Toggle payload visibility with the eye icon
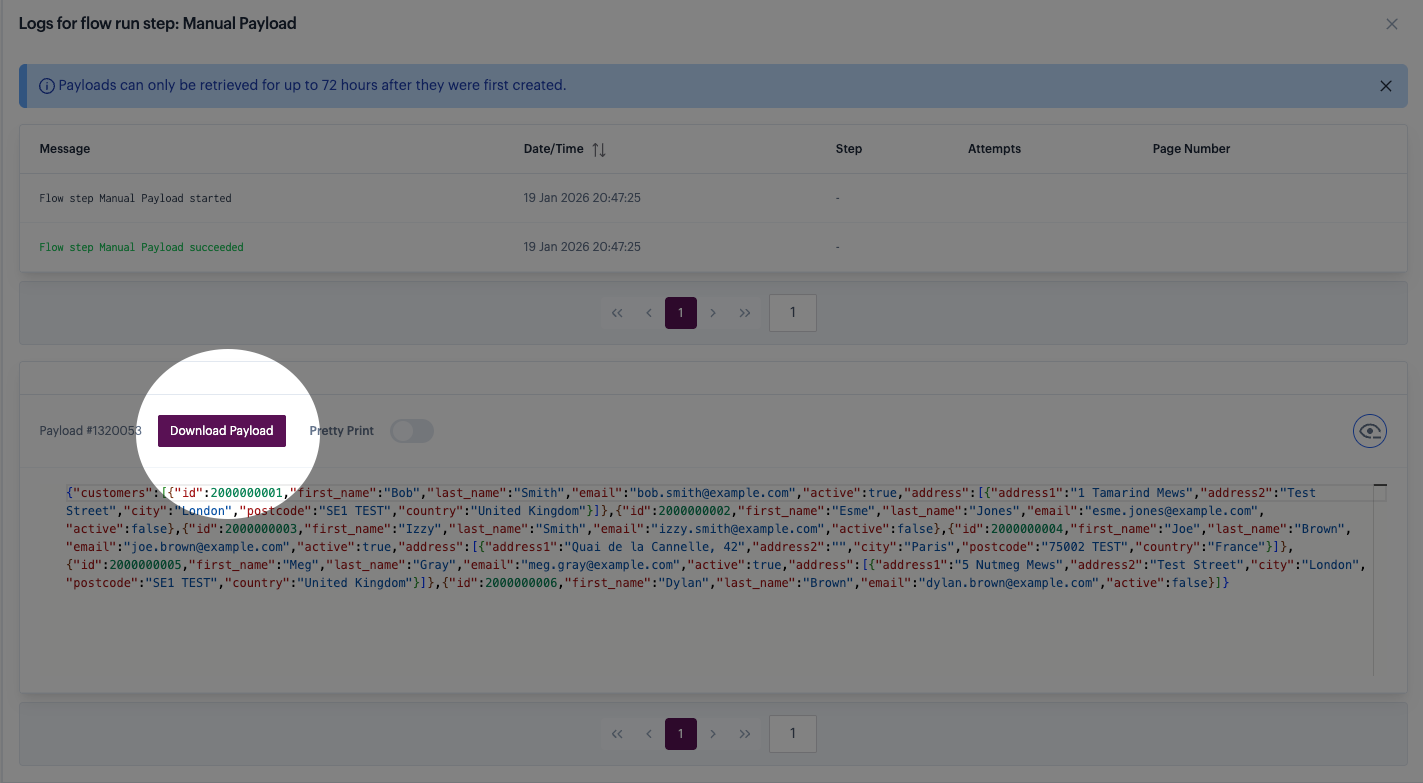 (1369, 431)
